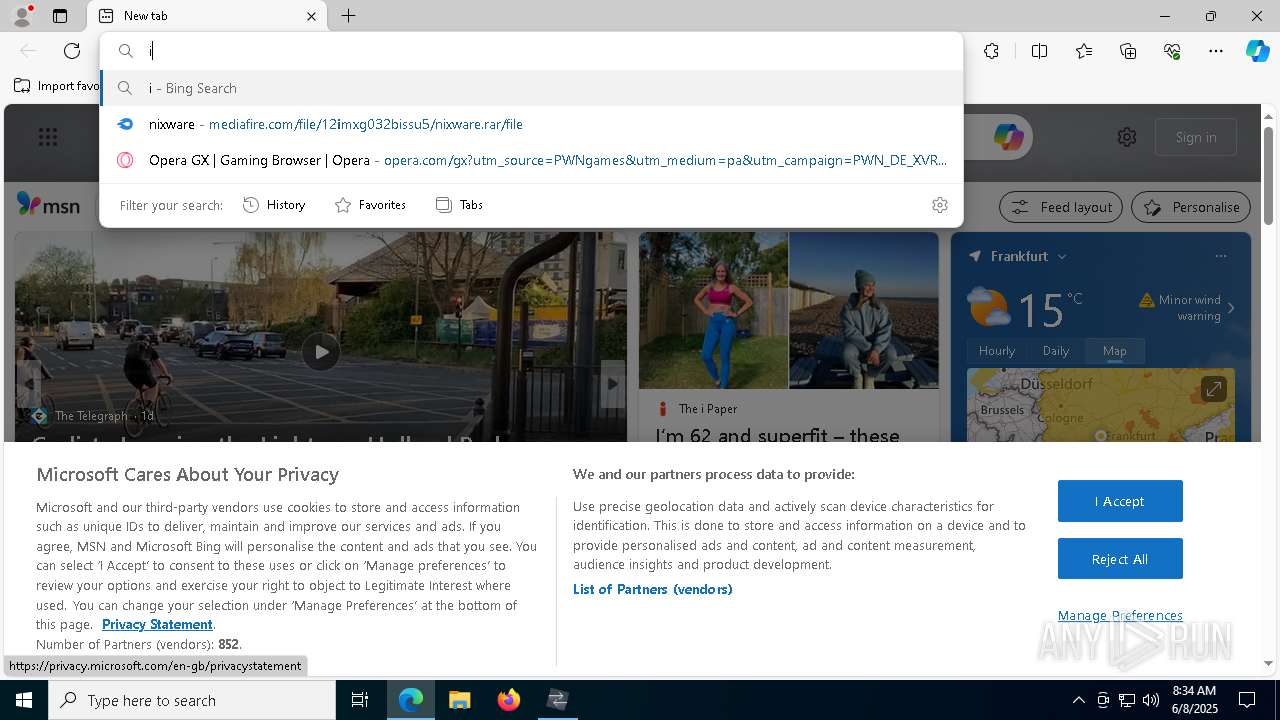Open Settings and more ellipsis menu
The image size is (1280, 720).
[x=1216, y=51]
